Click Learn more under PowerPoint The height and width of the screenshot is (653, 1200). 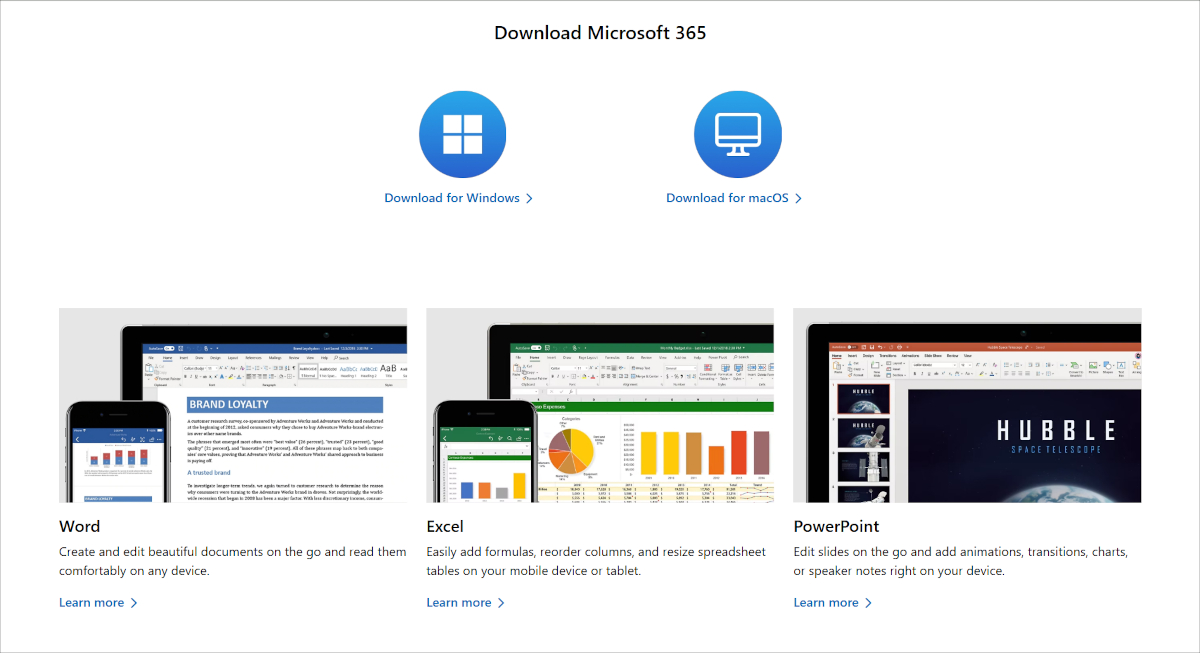click(824, 602)
